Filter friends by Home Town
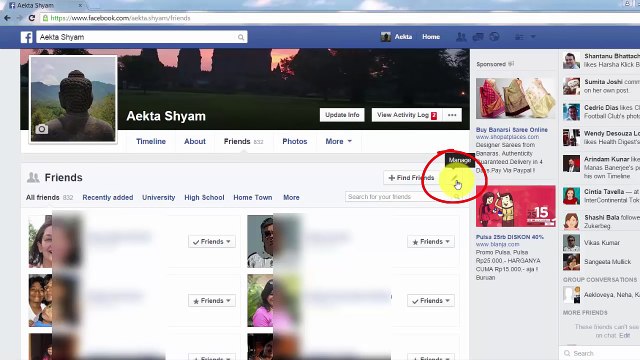 [253, 198]
